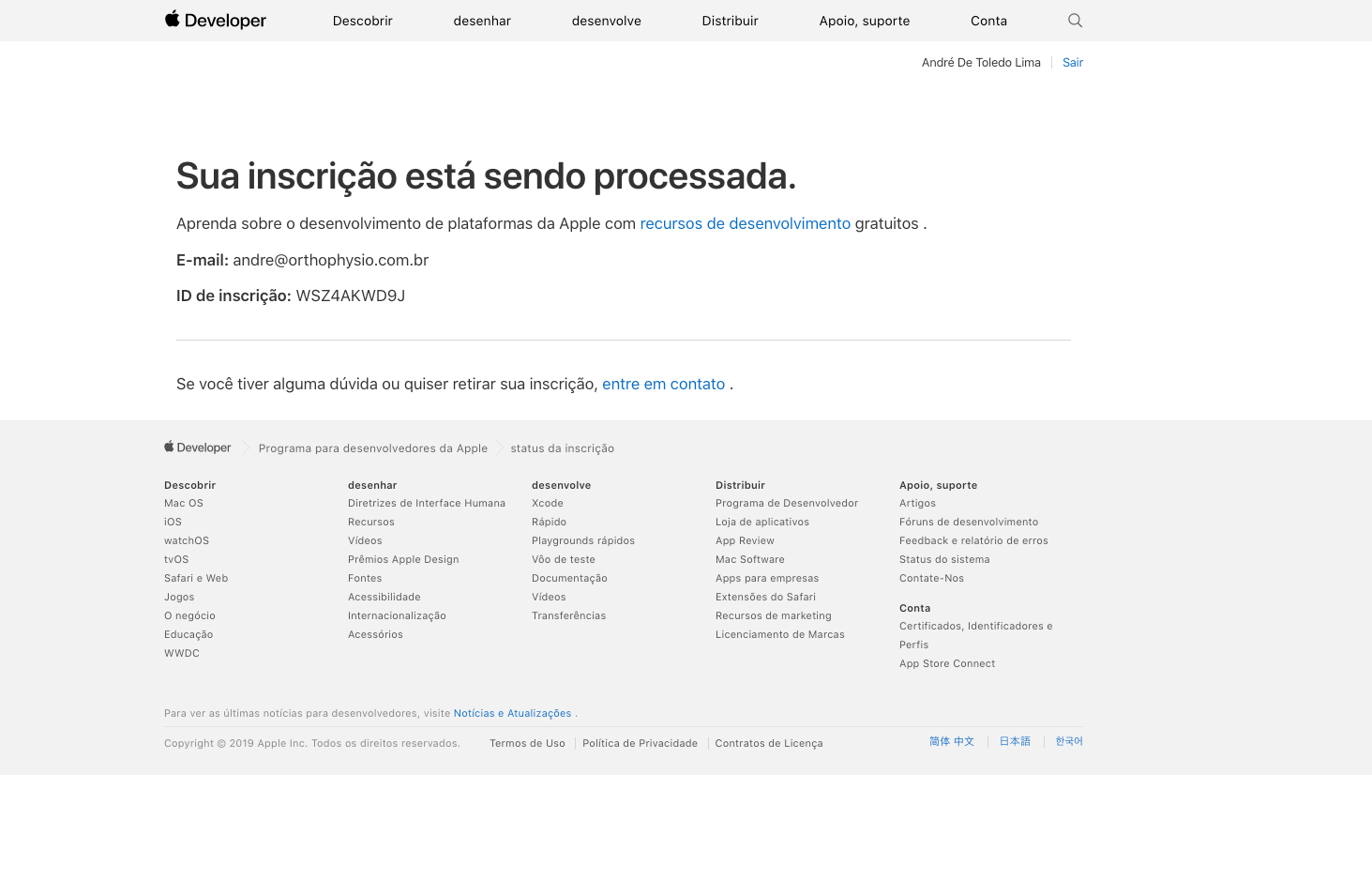This screenshot has height=895, width=1372.
Task: Open the Jogos footer link
Action: click(x=179, y=597)
